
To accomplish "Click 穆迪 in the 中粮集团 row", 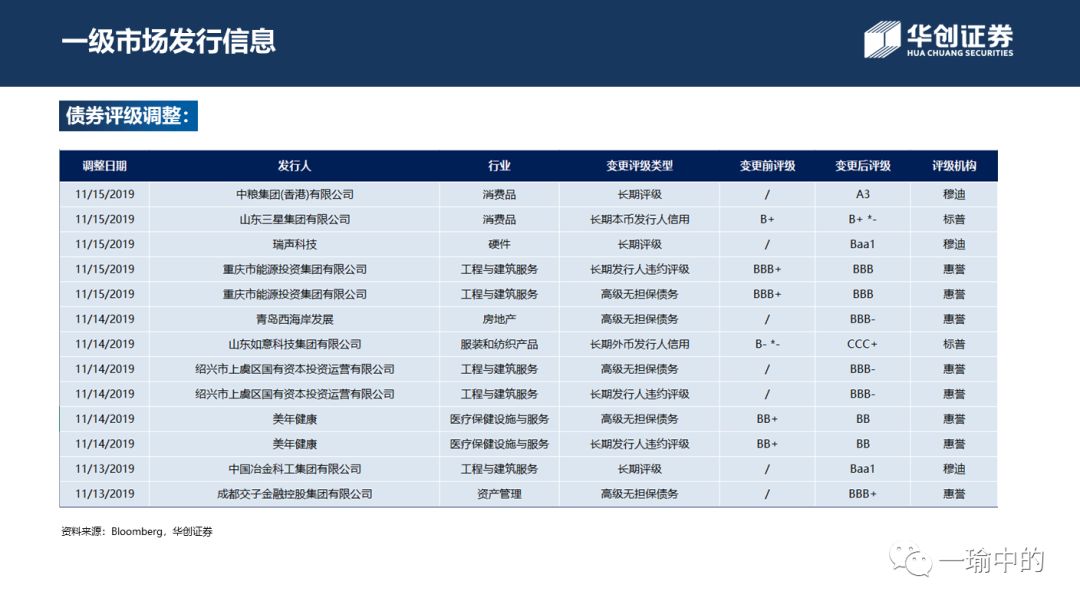I will click(x=954, y=194).
